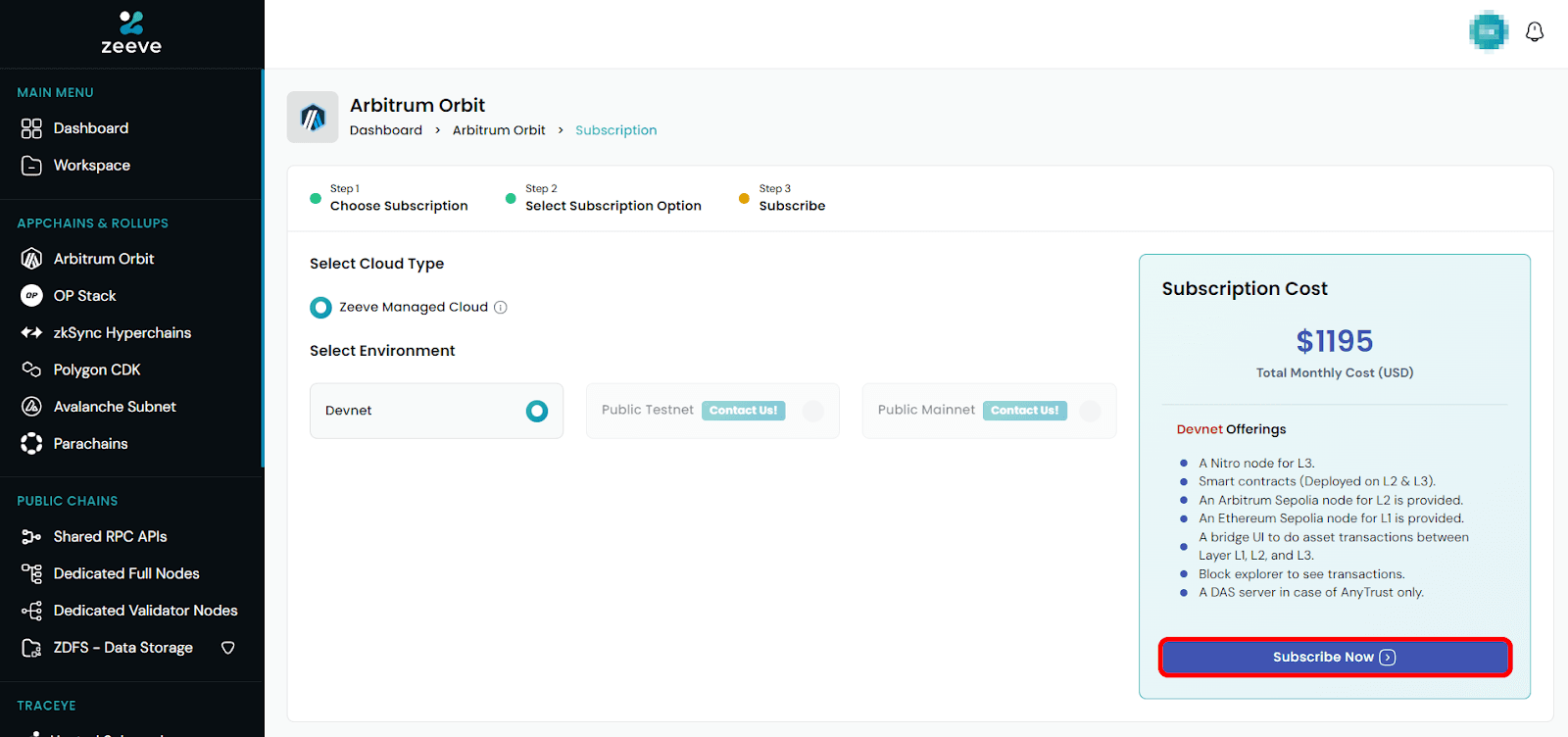Click the zkSync Hyperchains arrows icon

31,333
